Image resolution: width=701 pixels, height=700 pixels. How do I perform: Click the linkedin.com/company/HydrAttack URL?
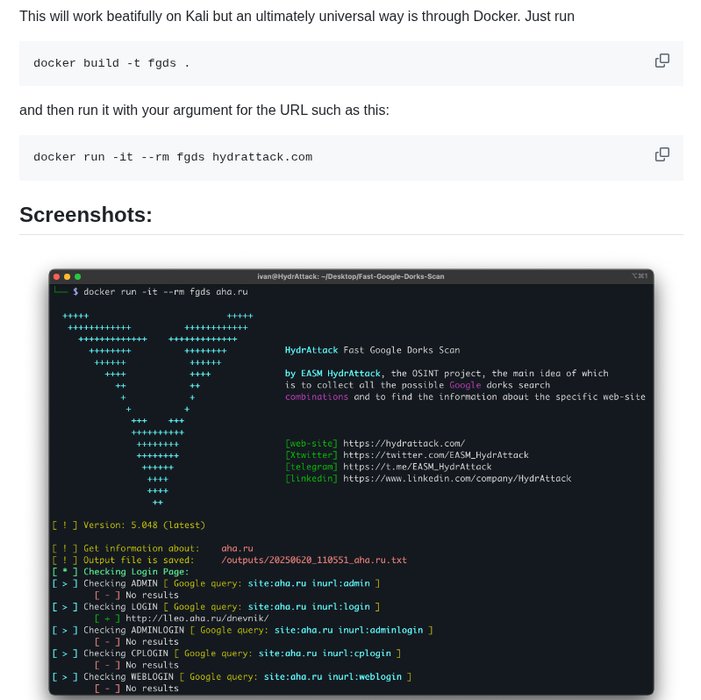point(457,478)
